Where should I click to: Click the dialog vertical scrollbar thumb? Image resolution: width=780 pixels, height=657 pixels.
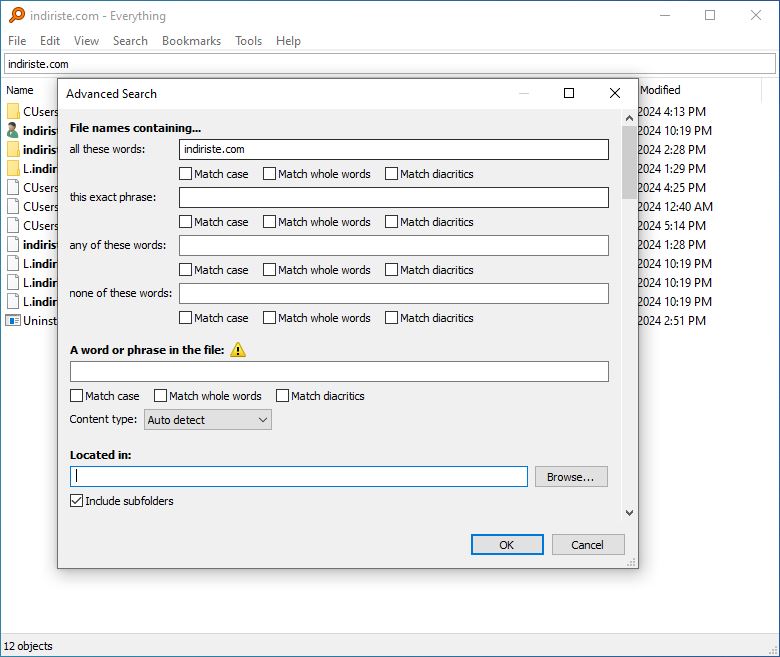[x=629, y=162]
